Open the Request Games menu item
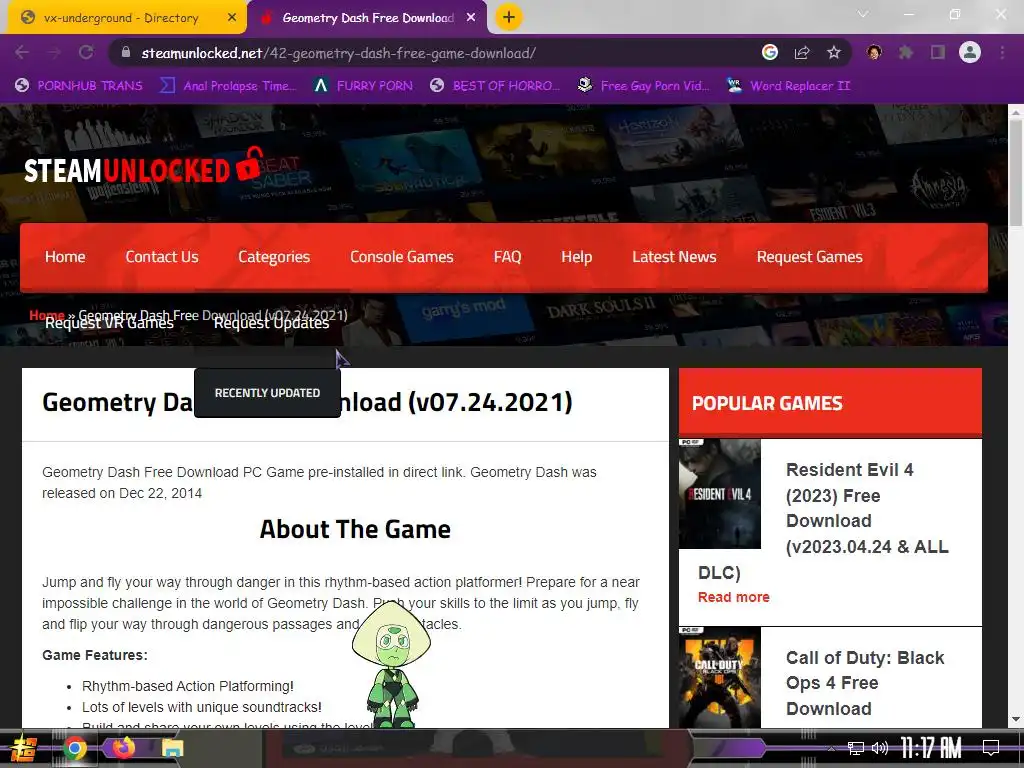1024x768 pixels. (x=810, y=257)
